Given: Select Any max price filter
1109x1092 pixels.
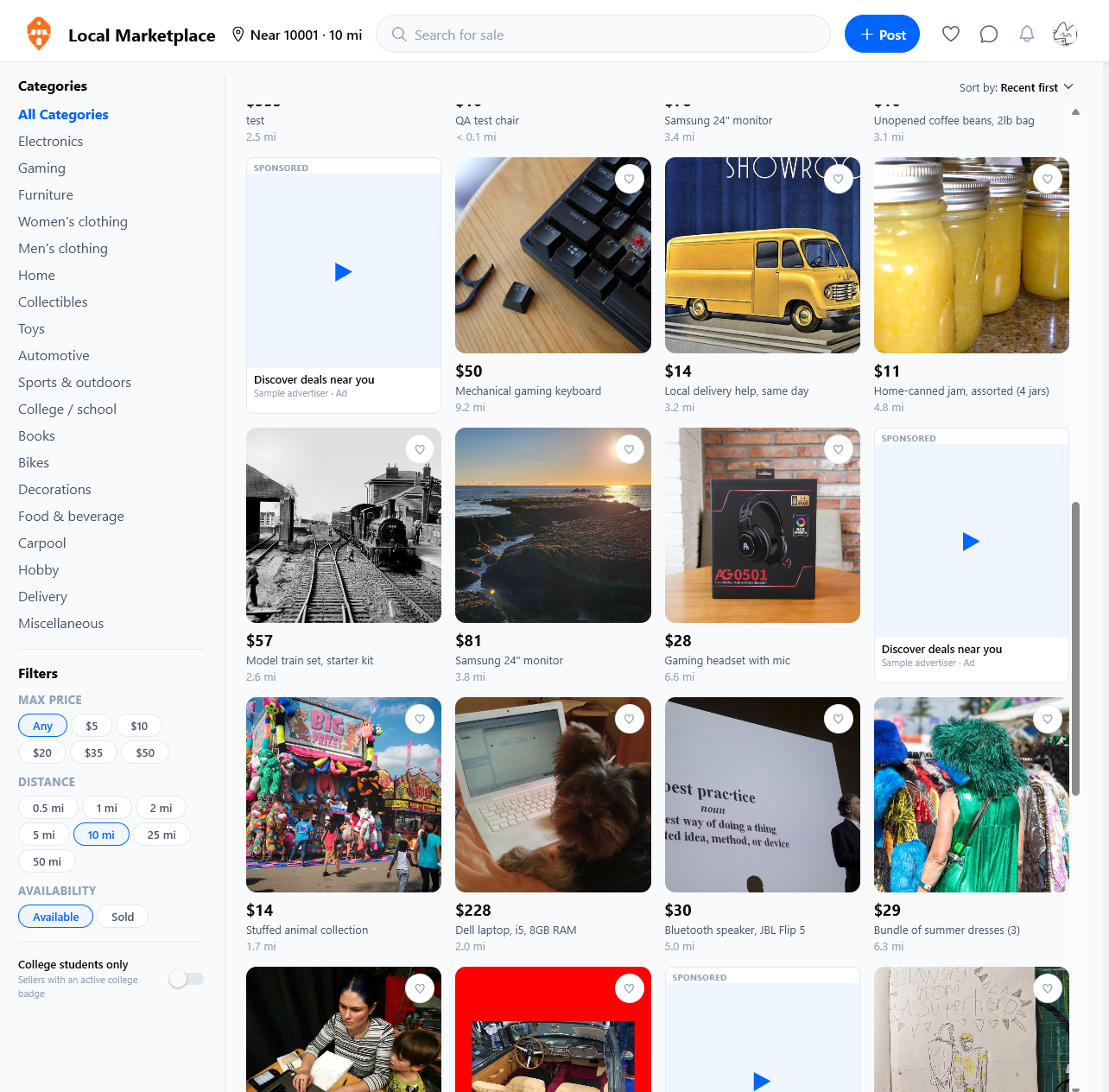Looking at the screenshot, I should [42, 726].
